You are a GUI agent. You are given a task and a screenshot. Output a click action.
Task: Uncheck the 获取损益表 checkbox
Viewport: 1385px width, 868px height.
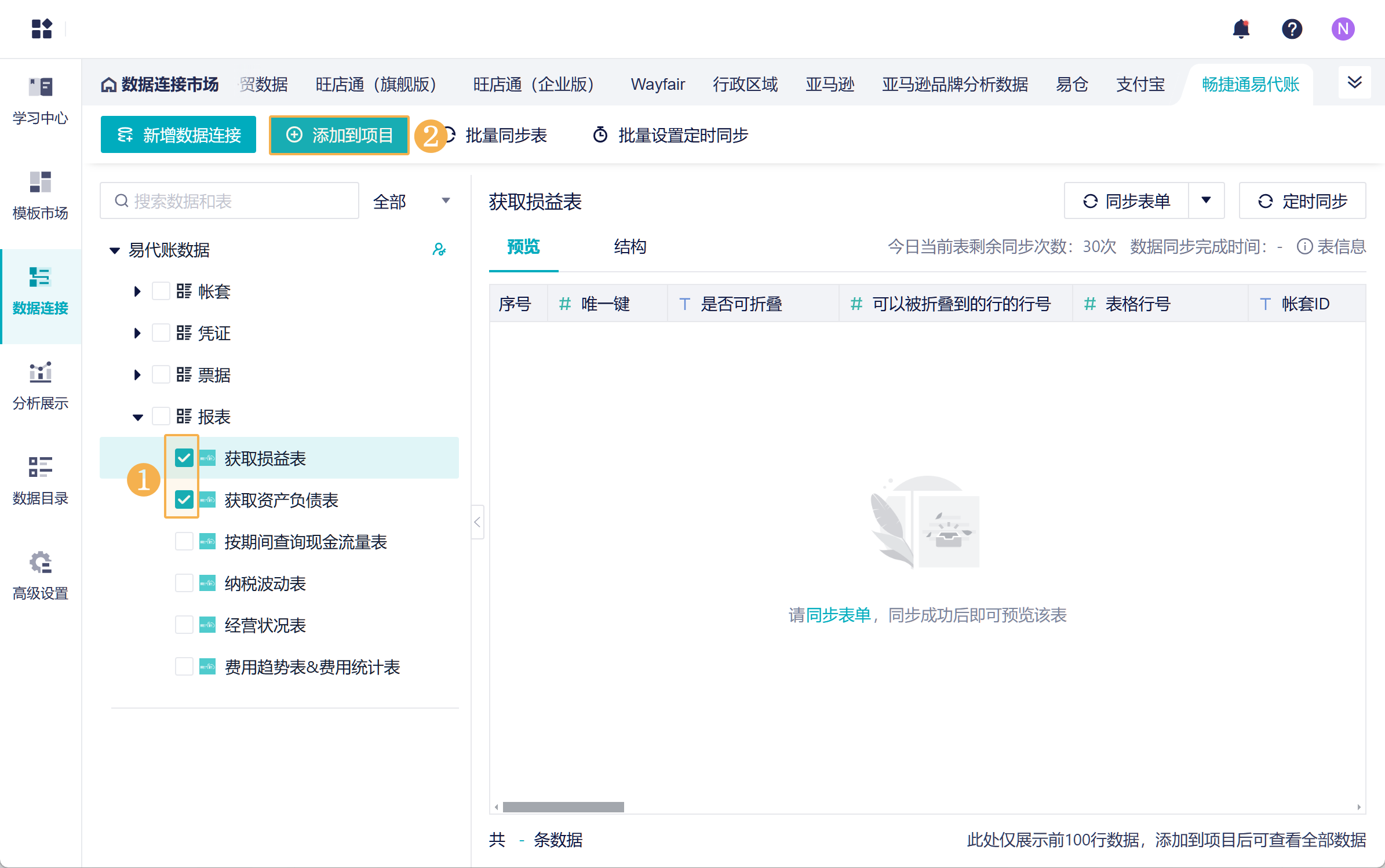point(184,458)
